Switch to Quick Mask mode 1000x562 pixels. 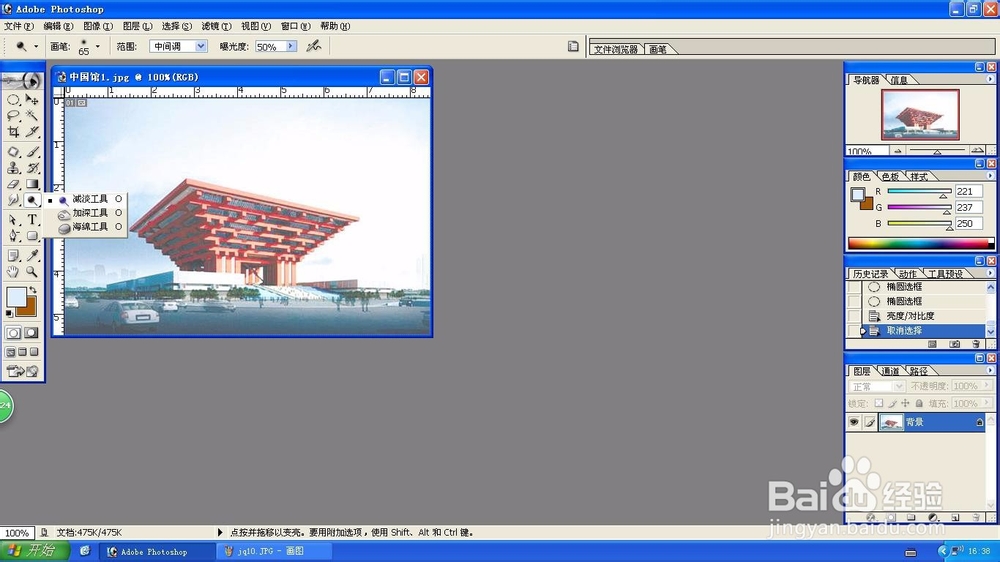(31, 333)
